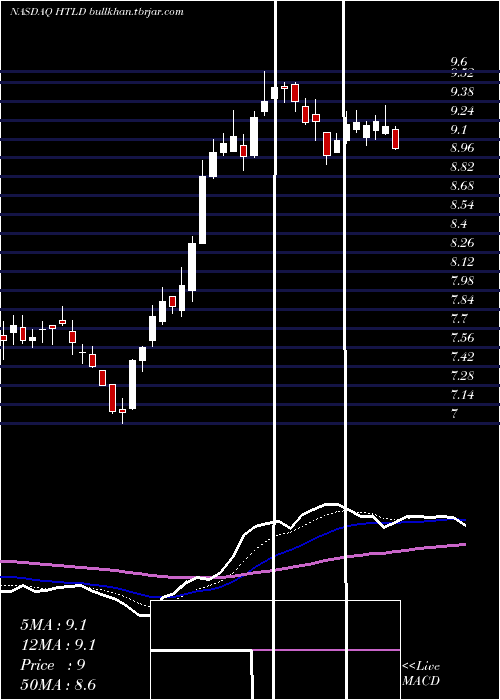Select the 7 price axis label

click(x=454, y=413)
